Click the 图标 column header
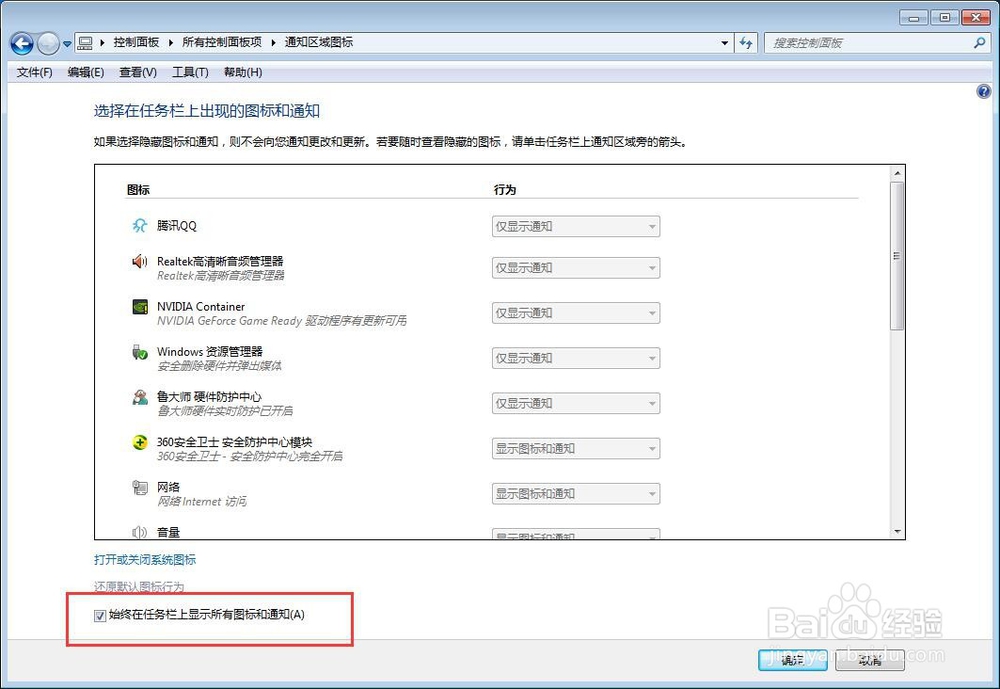 click(x=138, y=189)
